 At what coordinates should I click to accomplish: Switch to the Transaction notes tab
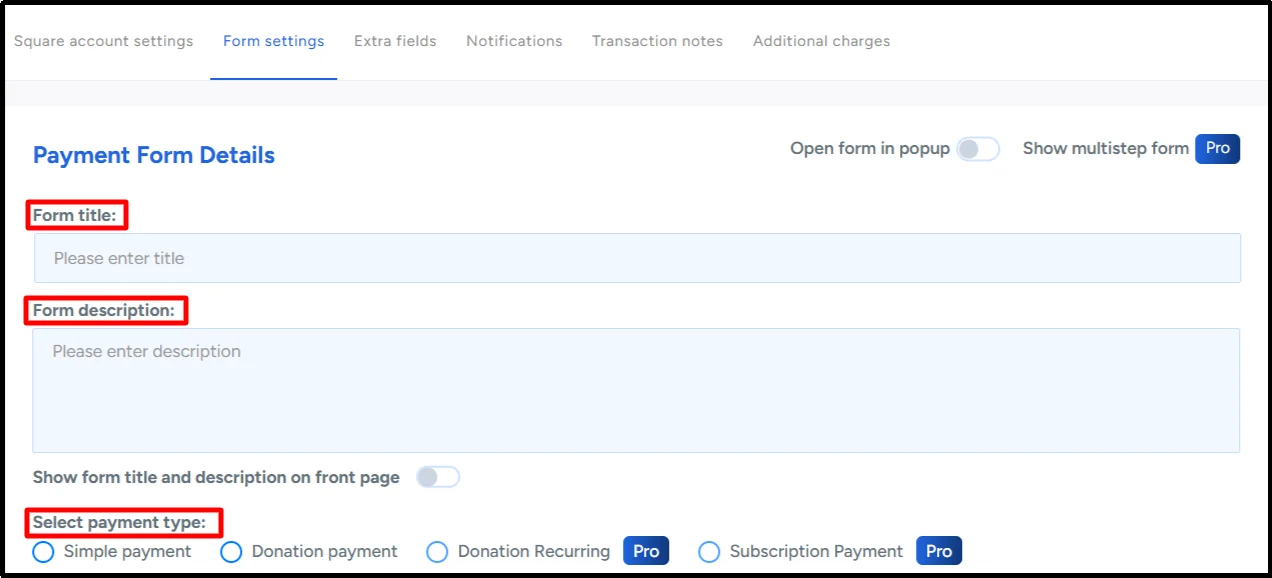657,41
